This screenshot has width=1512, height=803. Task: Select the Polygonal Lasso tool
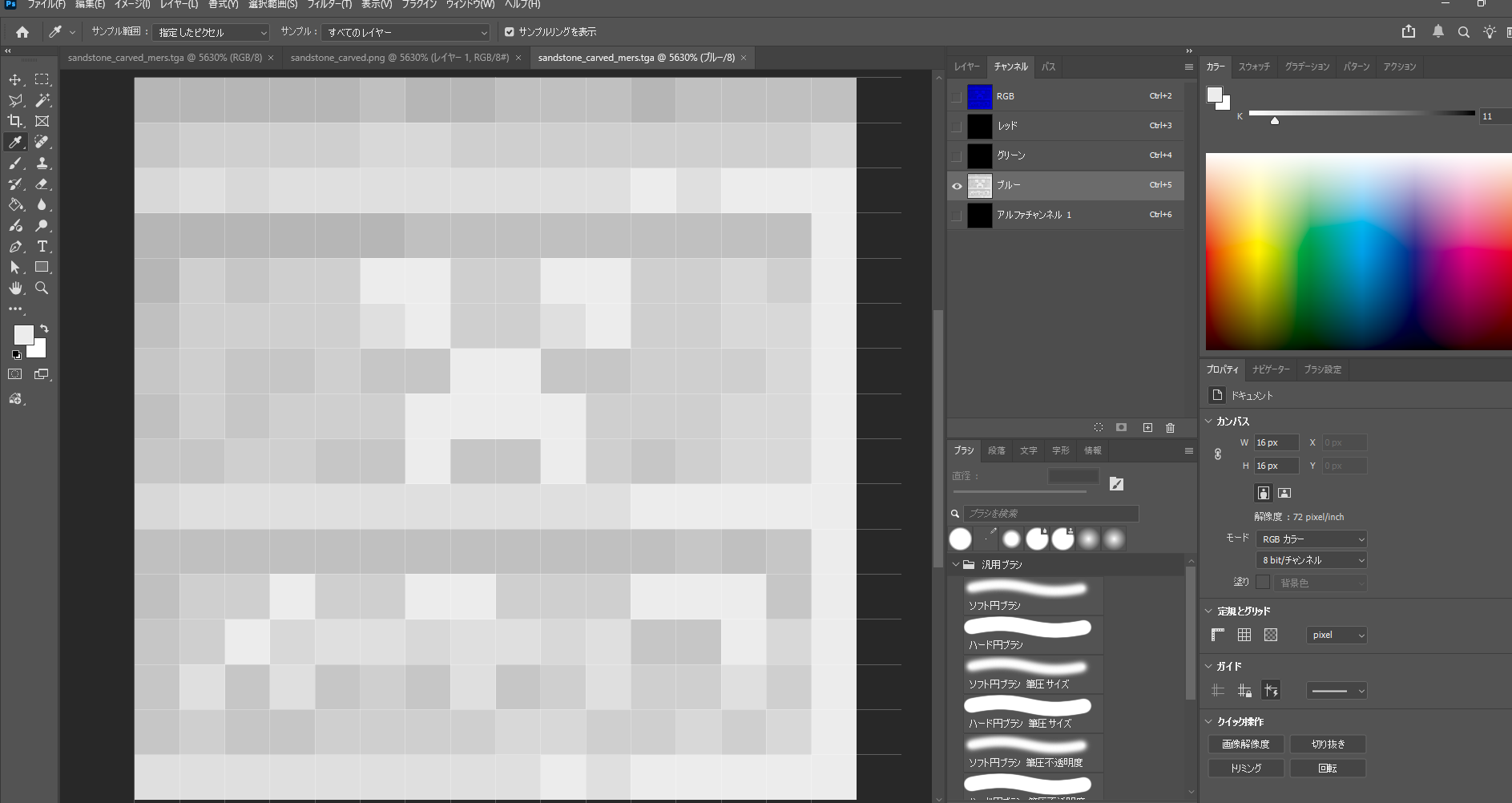[15, 100]
